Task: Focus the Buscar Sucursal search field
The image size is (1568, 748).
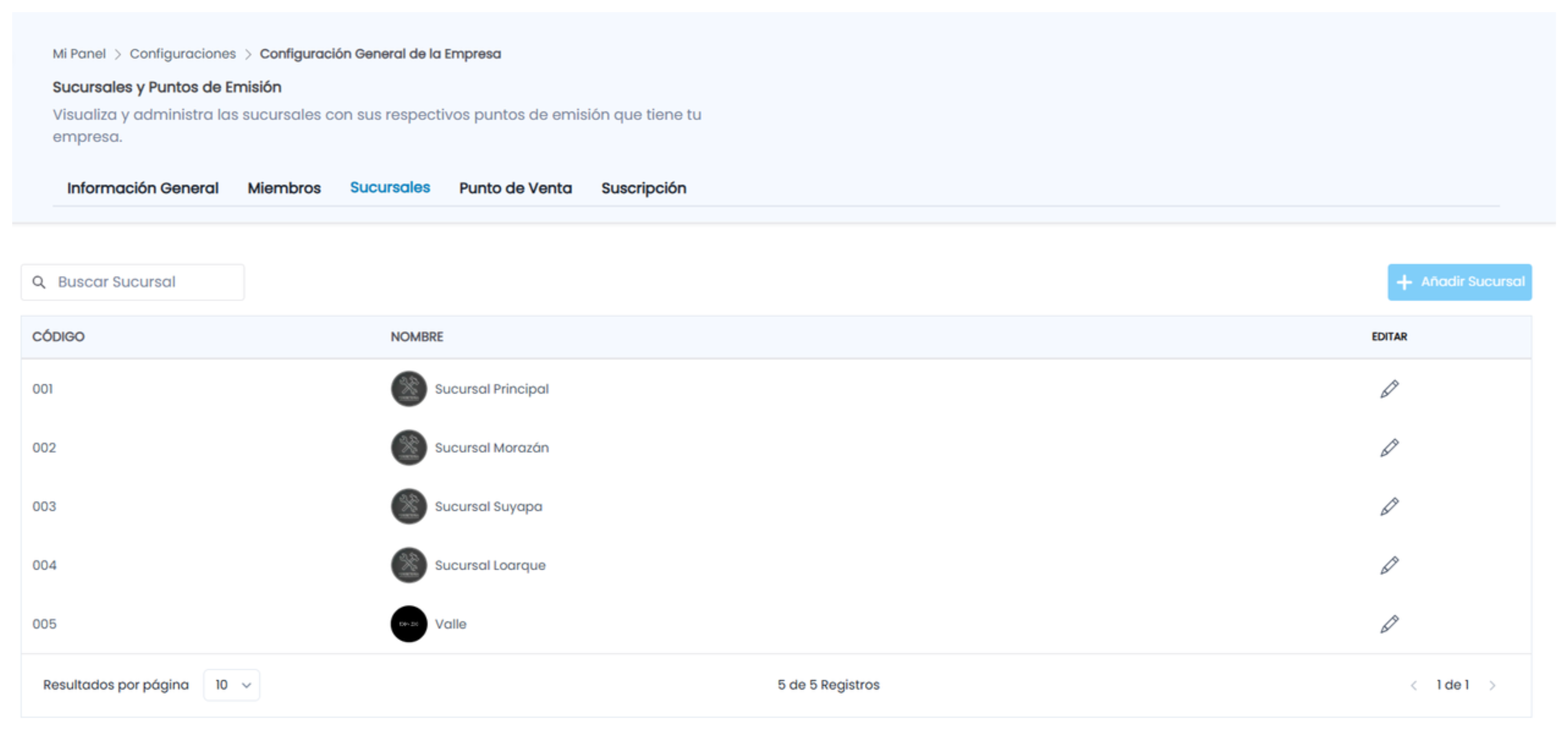Action: (x=133, y=282)
